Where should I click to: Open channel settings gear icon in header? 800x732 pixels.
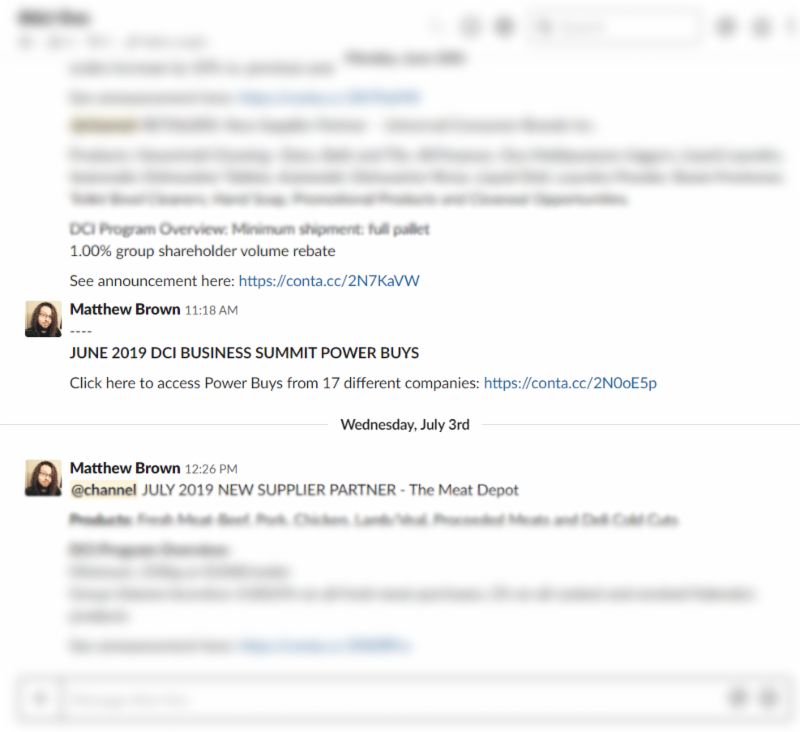[x=504, y=27]
